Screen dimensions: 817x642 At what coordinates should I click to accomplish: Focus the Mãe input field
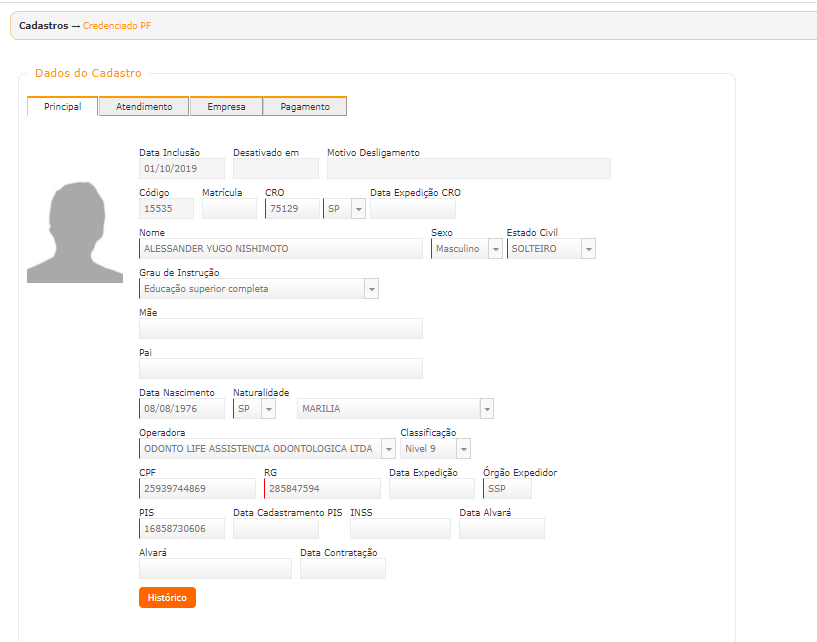(x=280, y=329)
